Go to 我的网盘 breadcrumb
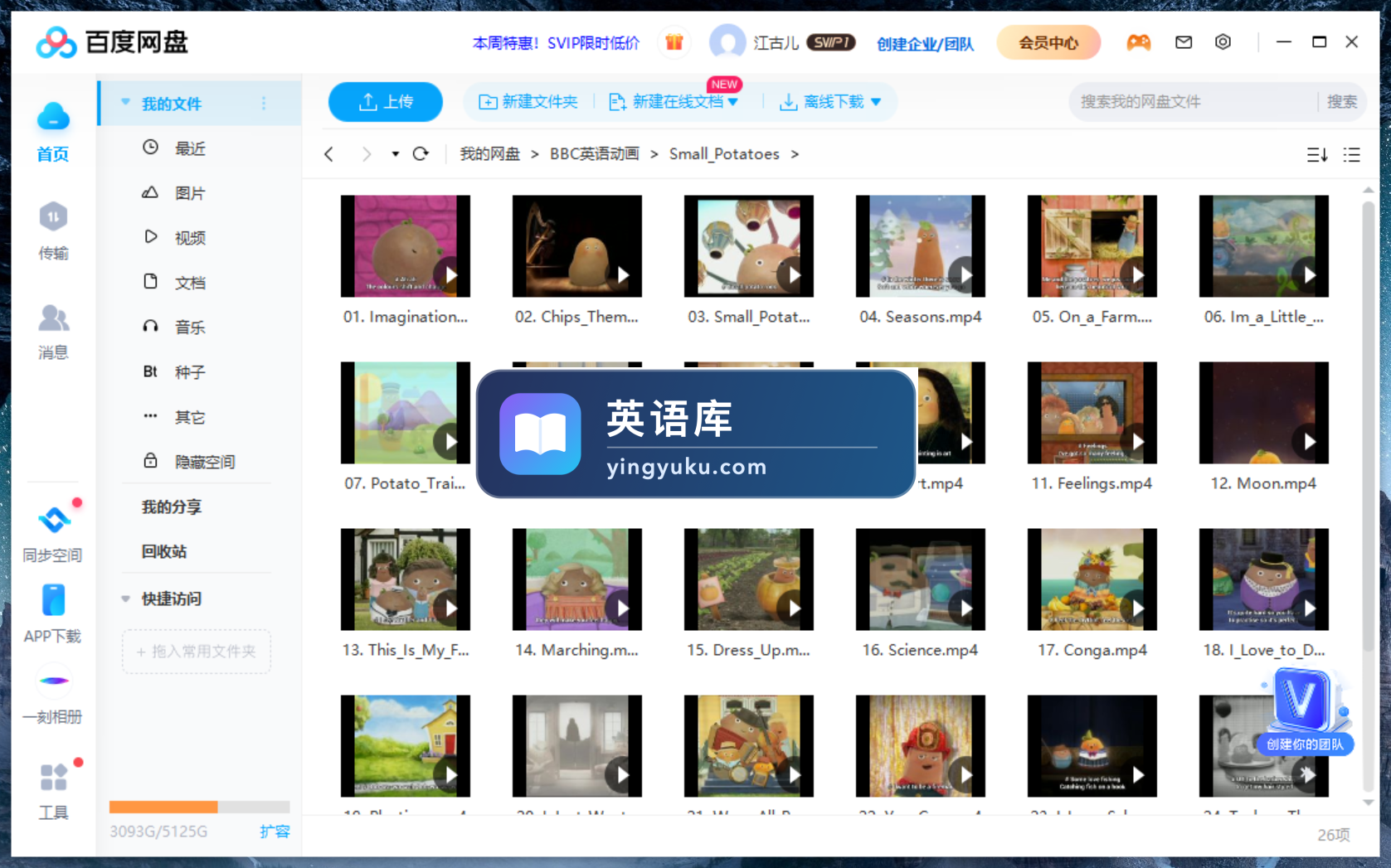 (489, 154)
